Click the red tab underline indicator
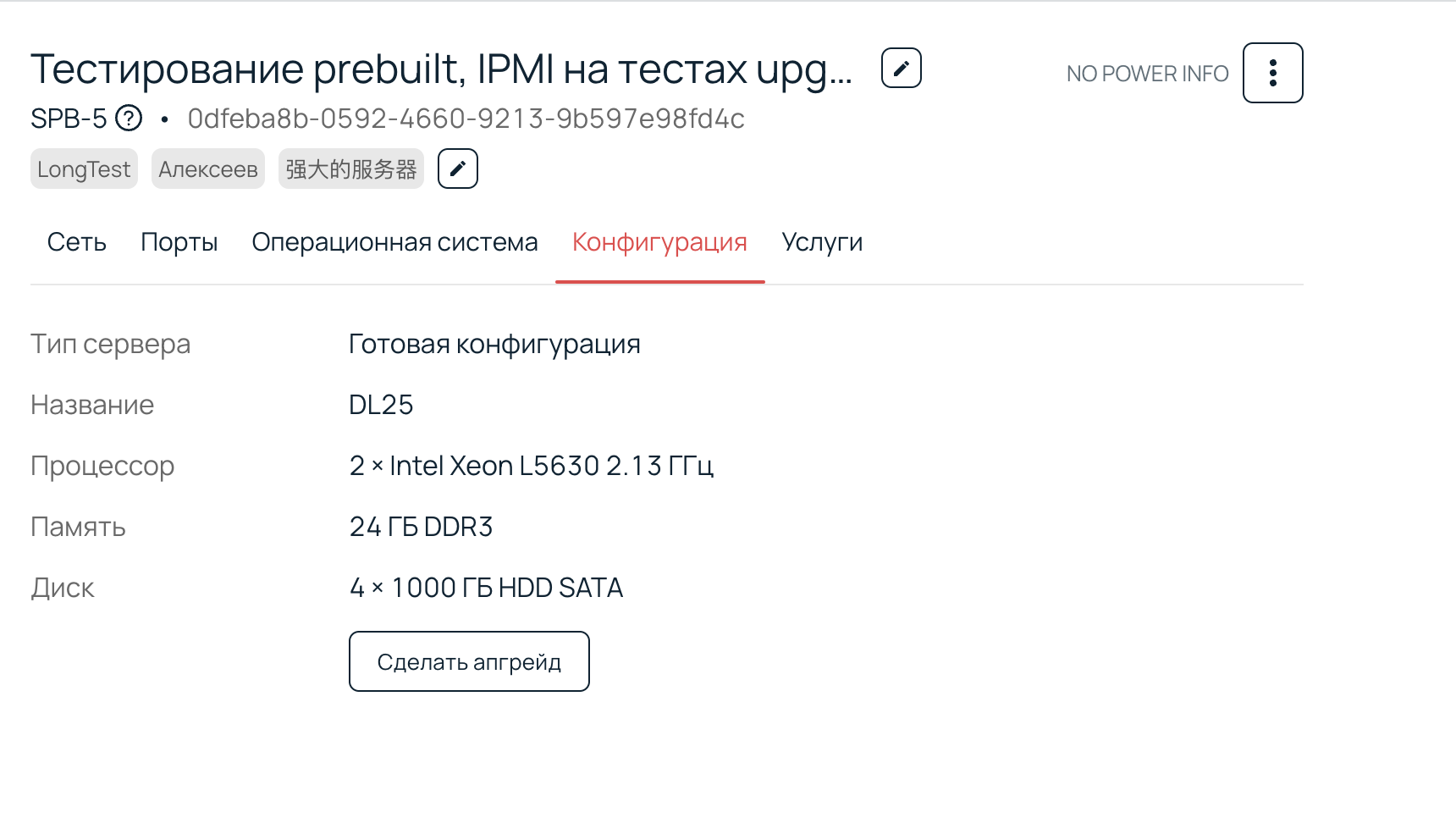Image resolution: width=1456 pixels, height=818 pixels. click(x=659, y=279)
